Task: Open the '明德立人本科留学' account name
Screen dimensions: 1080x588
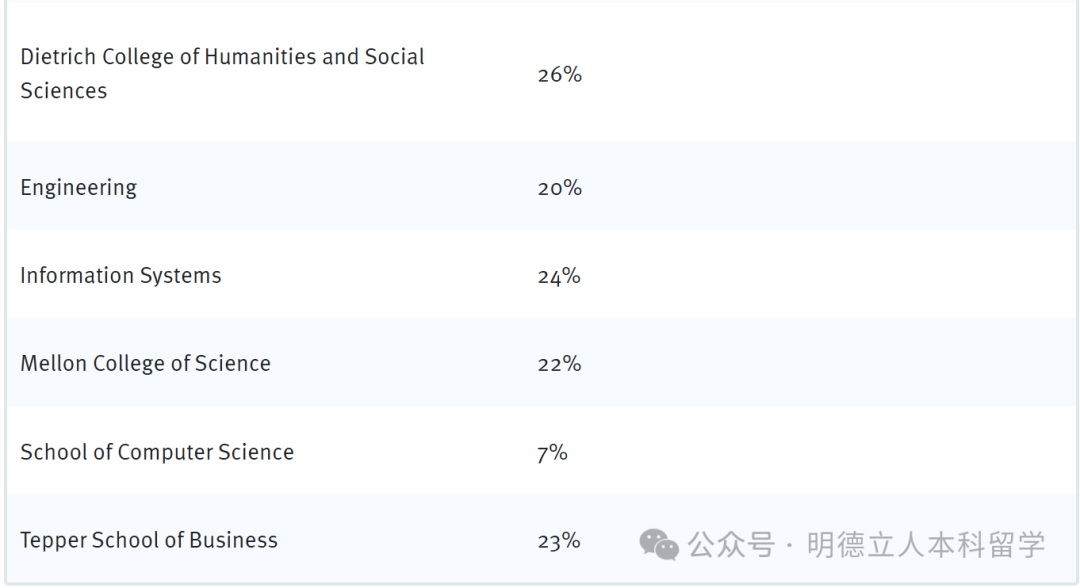Action: point(925,544)
